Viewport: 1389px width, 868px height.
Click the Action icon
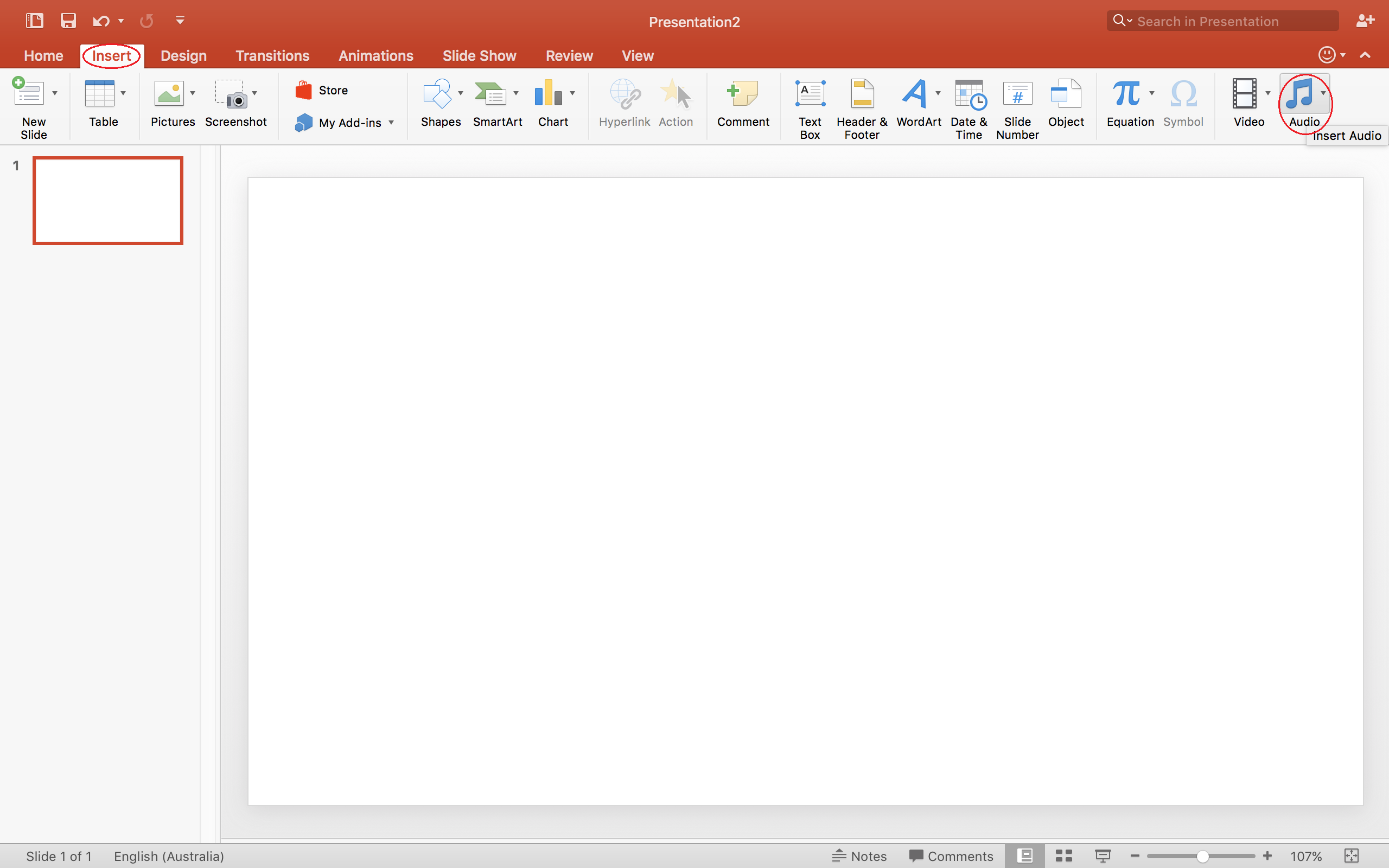point(676,93)
